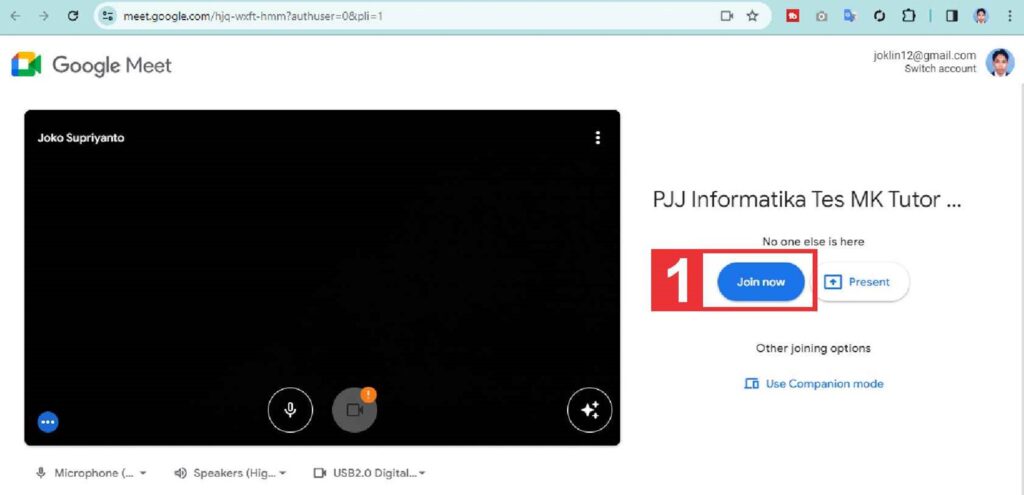The width and height of the screenshot is (1024, 495).
Task: Click the Present button
Action: point(857,282)
